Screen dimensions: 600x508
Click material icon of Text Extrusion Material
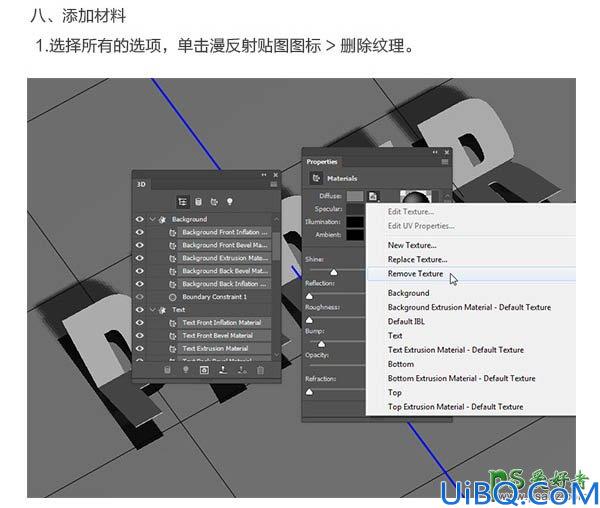coord(173,348)
